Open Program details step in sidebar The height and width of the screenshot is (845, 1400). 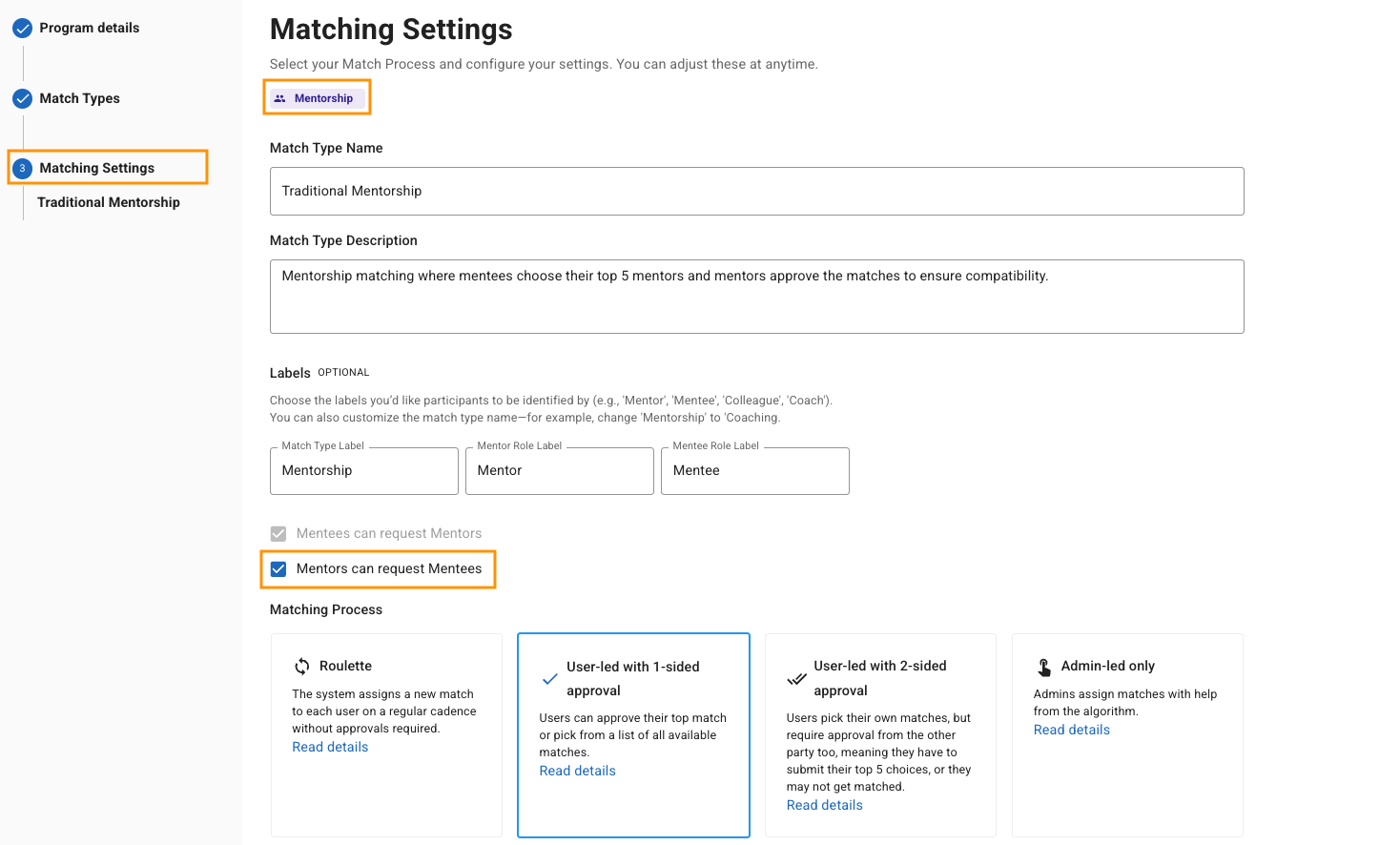pyautogui.click(x=89, y=29)
